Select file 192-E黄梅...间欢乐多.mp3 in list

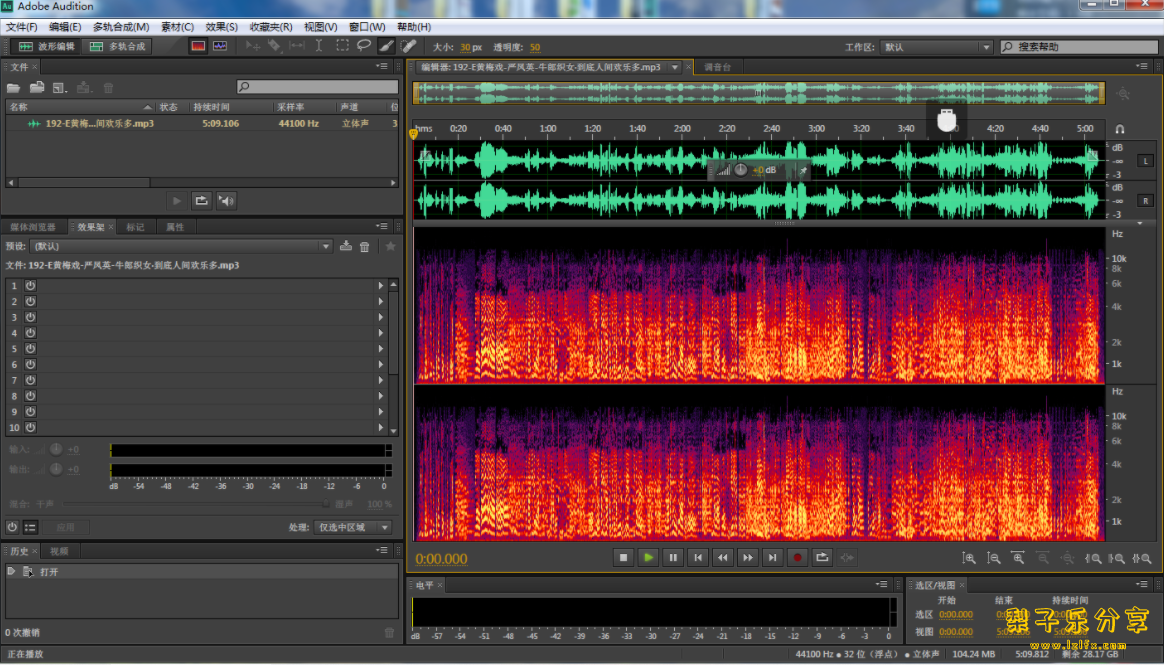[99, 123]
